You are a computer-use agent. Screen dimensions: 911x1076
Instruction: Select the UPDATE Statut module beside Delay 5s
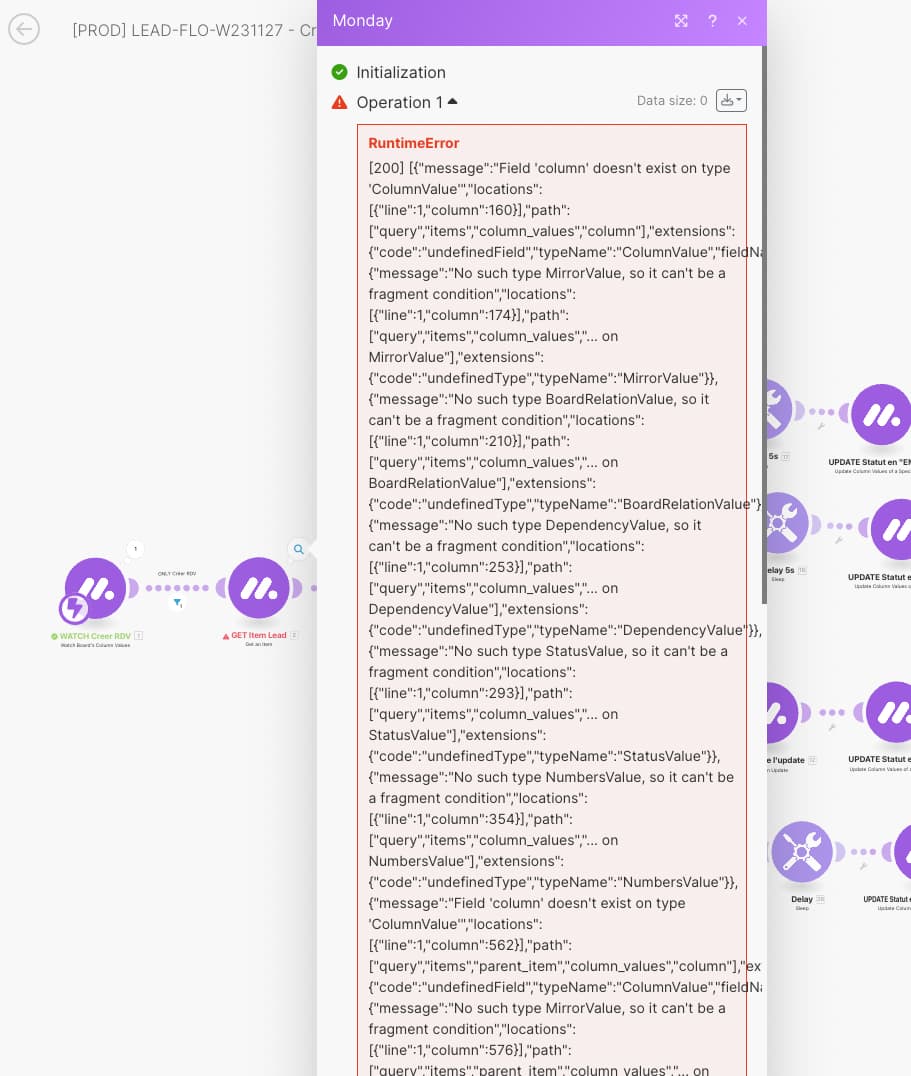[891, 529]
